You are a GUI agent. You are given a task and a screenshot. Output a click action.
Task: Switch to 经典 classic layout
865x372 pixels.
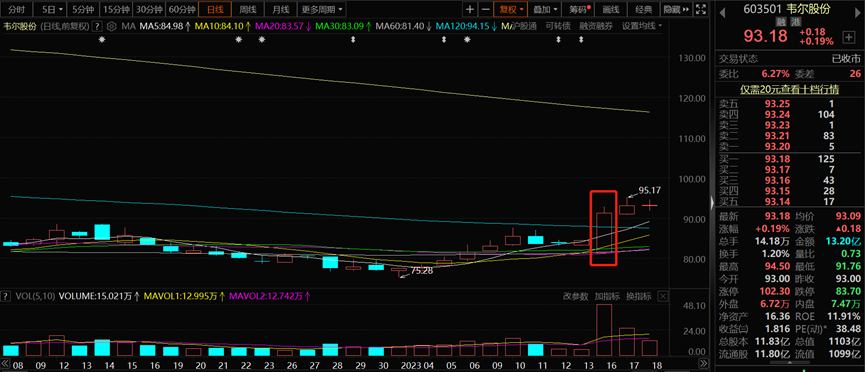[x=643, y=9]
